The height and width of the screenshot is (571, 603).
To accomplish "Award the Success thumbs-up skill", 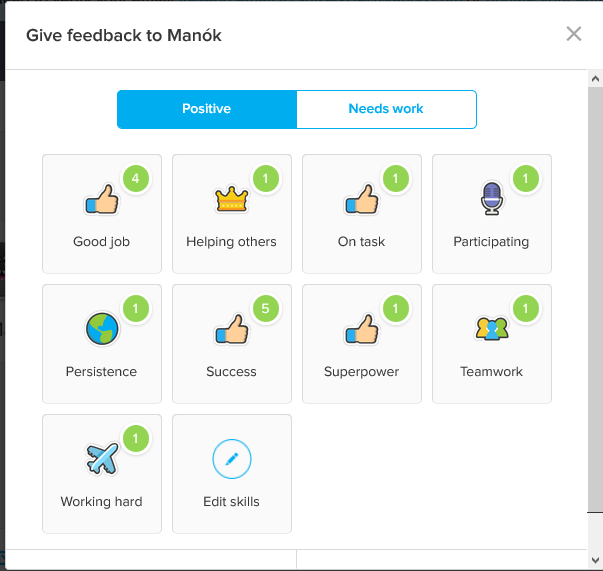I will [232, 344].
